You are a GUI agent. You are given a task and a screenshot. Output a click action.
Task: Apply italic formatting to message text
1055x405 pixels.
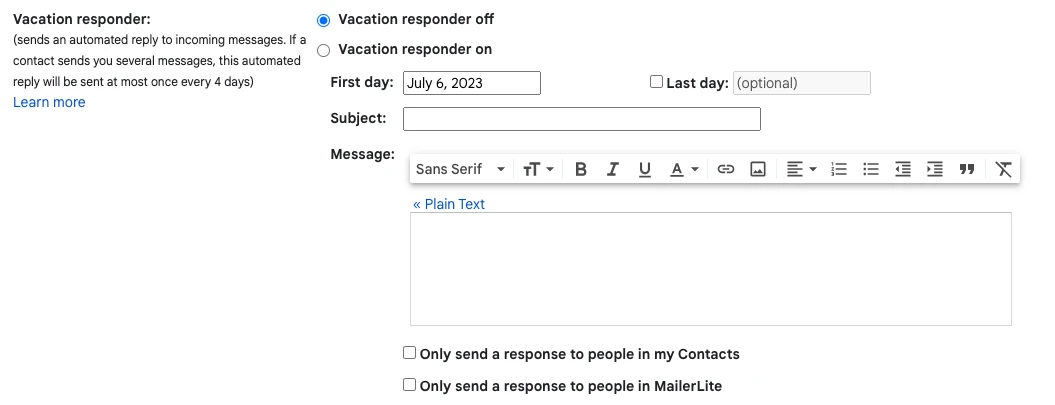pos(613,170)
